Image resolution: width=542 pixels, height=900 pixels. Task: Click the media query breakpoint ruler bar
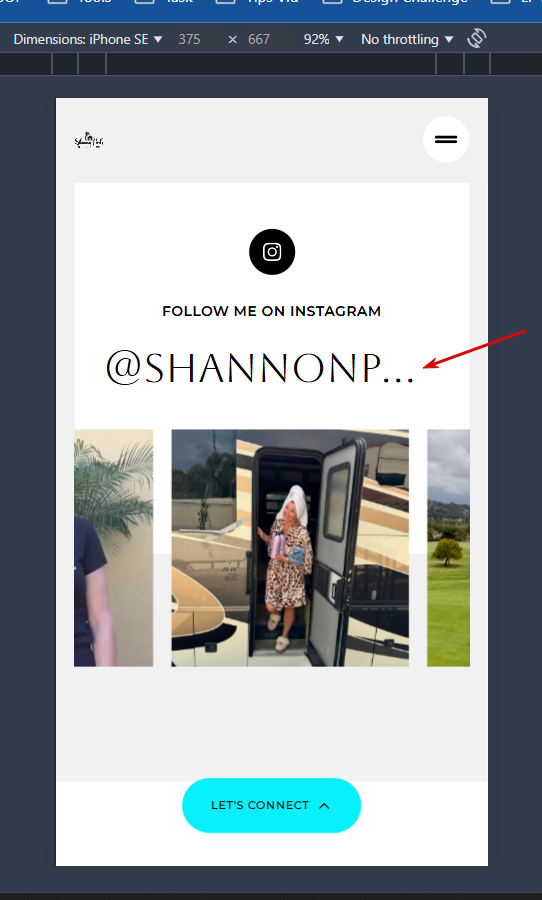[271, 64]
